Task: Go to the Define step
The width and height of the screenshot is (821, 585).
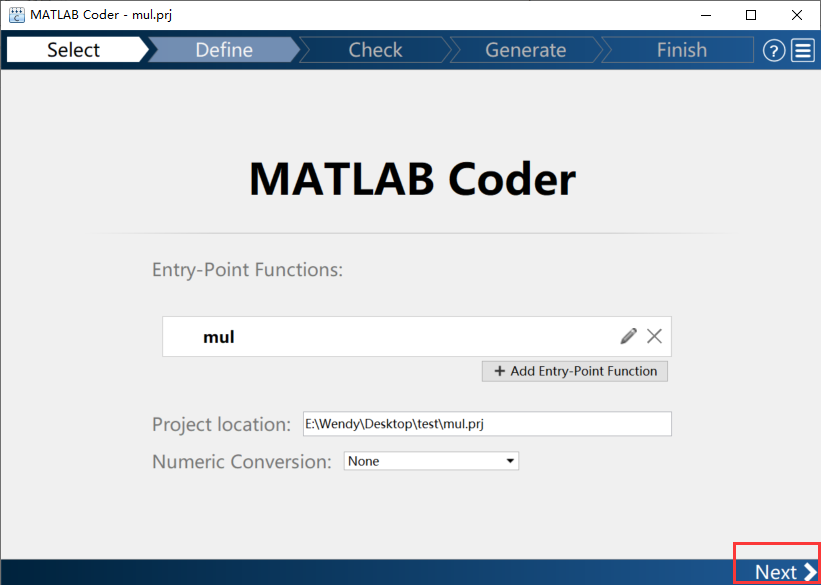Action: click(224, 50)
